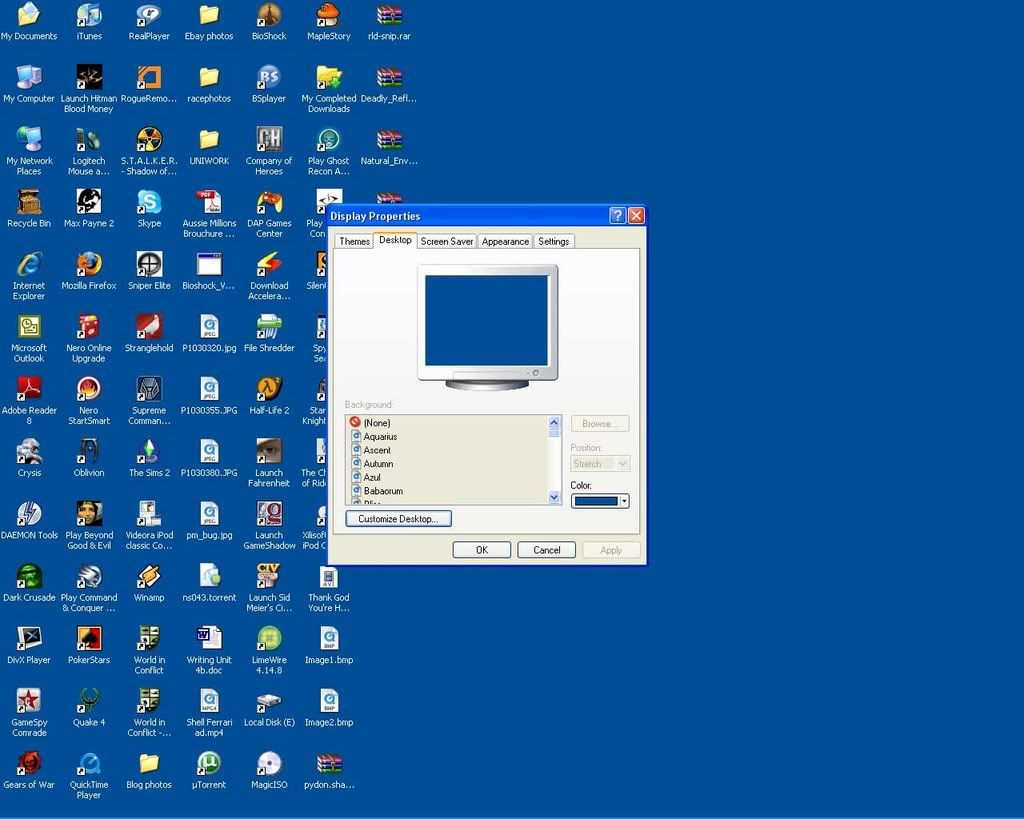Viewport: 1024px width, 819px height.
Task: Select the Winamp desktop shortcut
Action: 149,577
